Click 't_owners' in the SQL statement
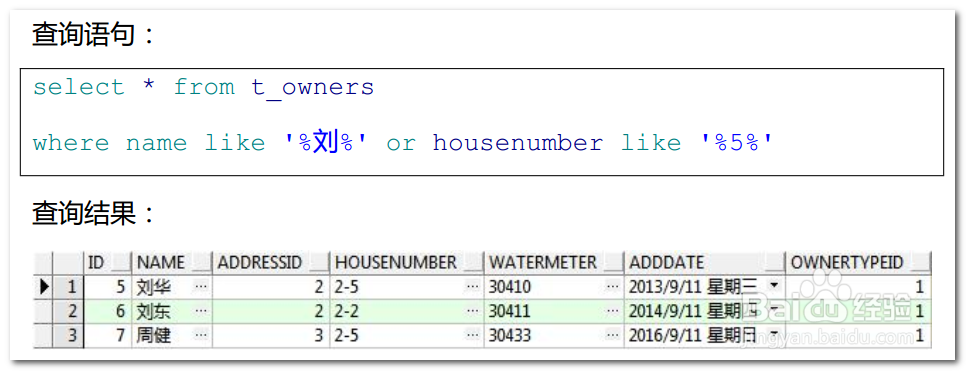Screen dimensions: 966x371 click(x=312, y=88)
